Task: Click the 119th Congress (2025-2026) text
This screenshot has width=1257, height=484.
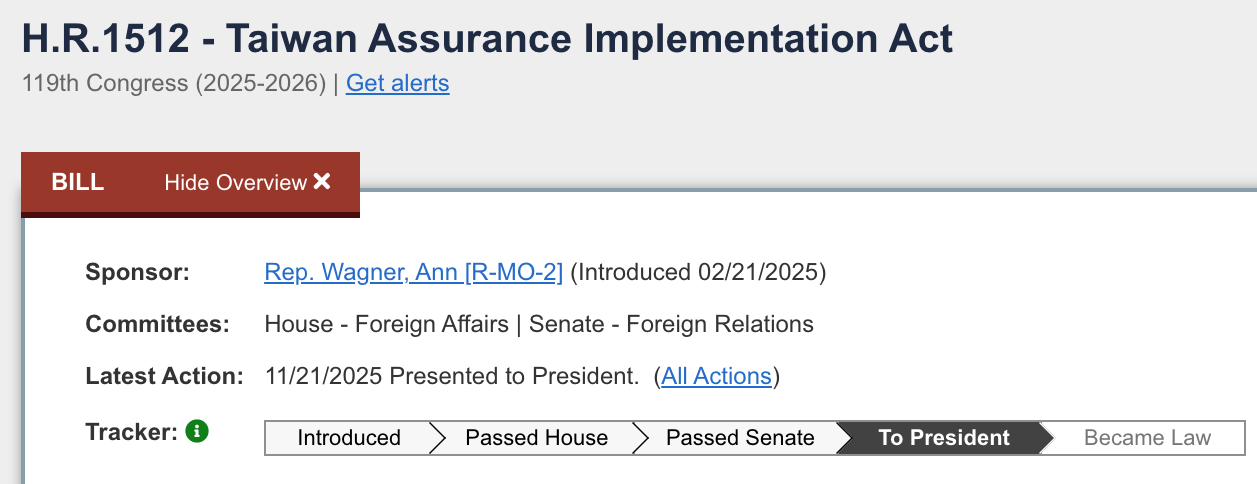Action: [174, 83]
